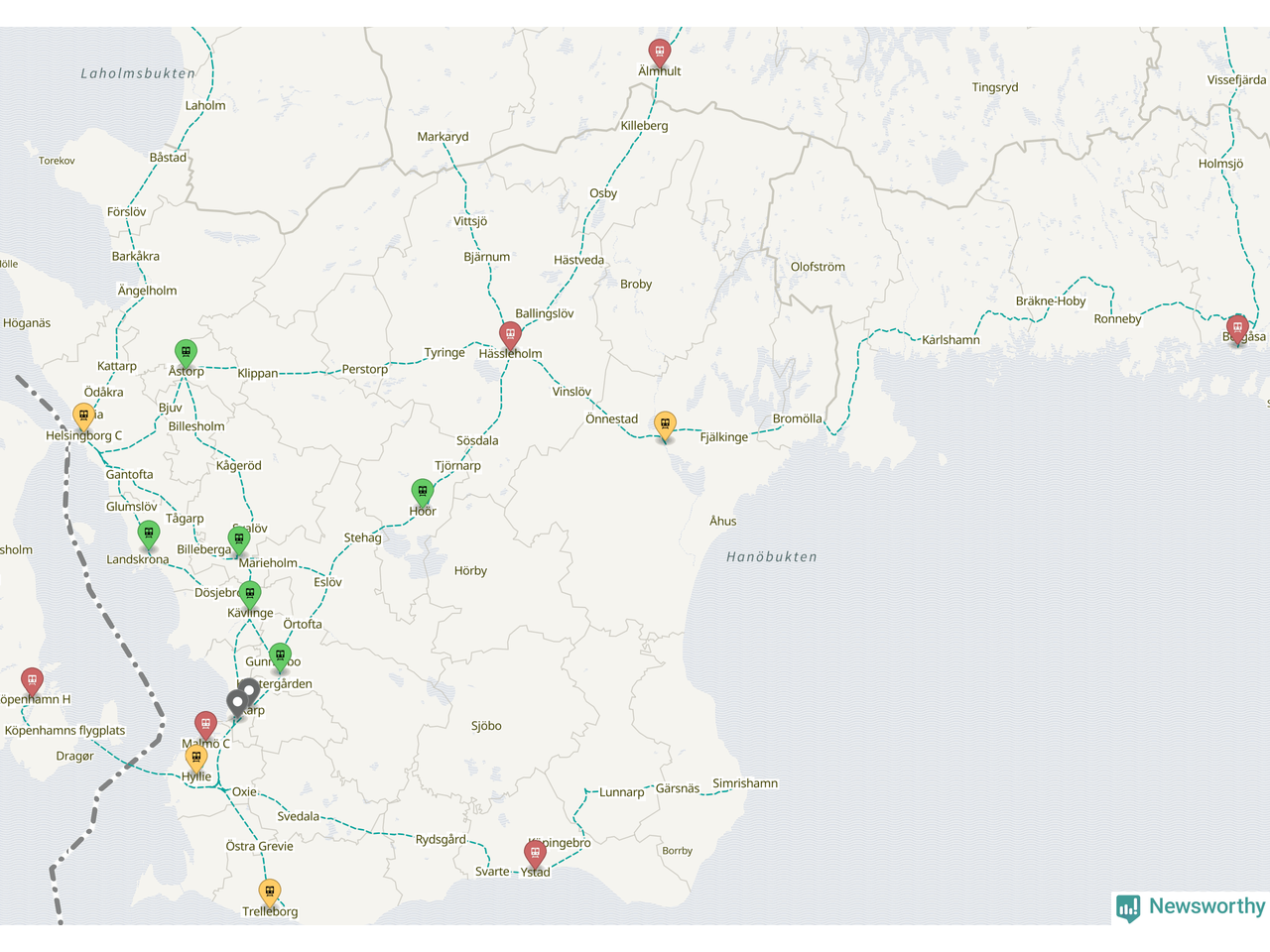Click the Vinslöv label
The image size is (1270, 952).
(571, 392)
